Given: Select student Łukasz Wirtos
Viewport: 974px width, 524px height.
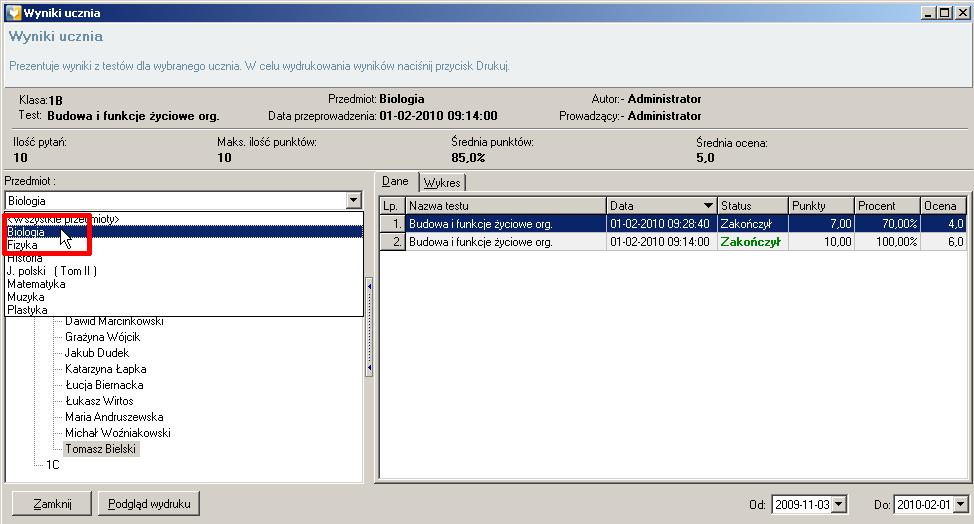Looking at the screenshot, I should click(x=99, y=401).
